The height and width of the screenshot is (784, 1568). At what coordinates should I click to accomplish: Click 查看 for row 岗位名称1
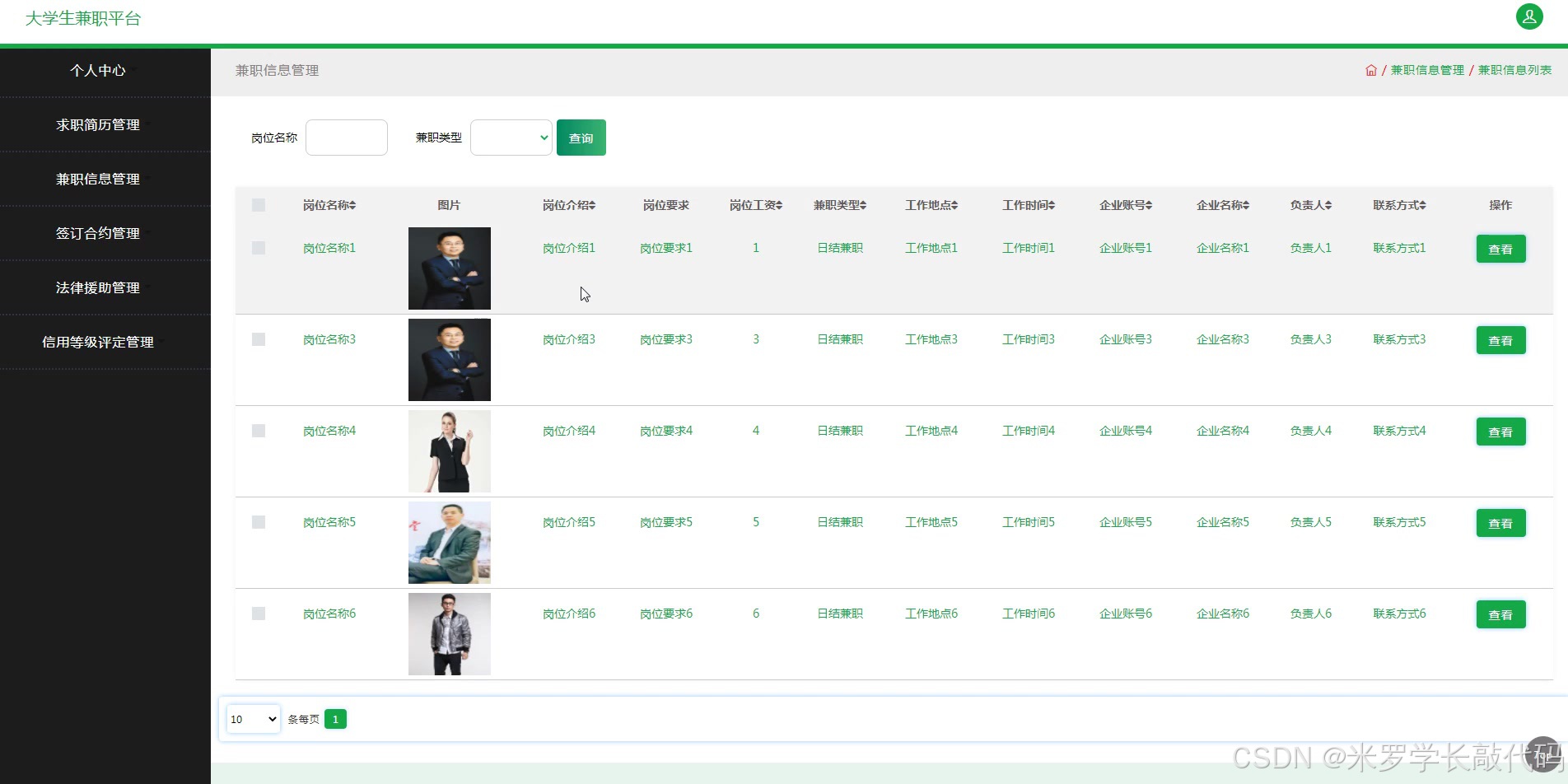pyautogui.click(x=1500, y=248)
